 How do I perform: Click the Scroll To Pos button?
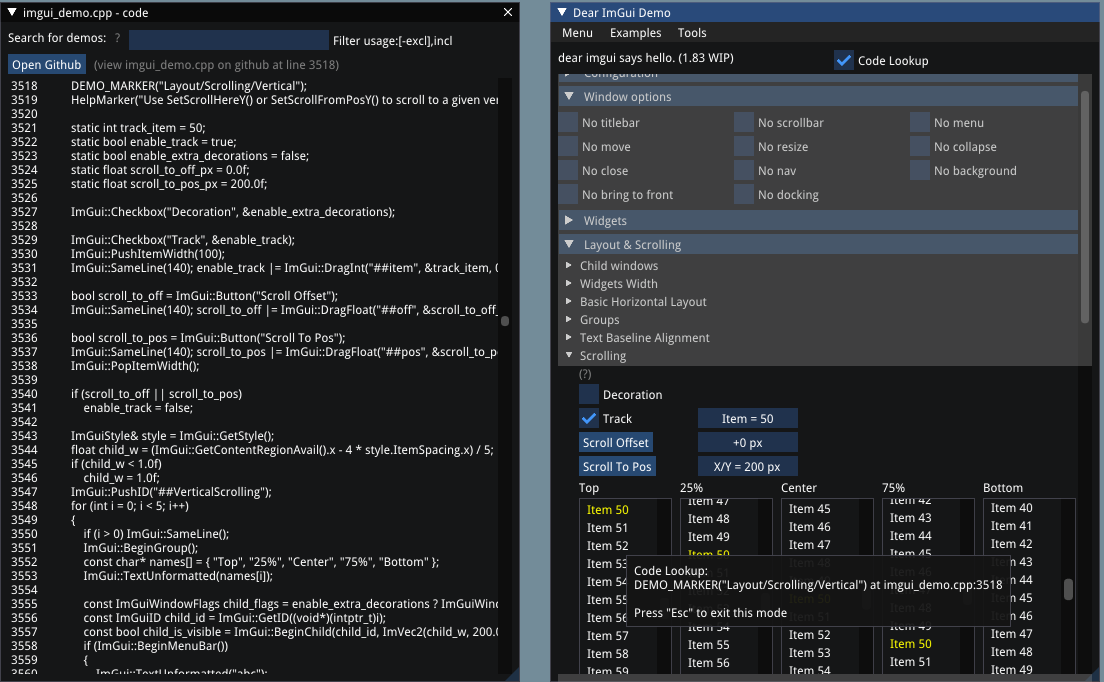tap(617, 466)
